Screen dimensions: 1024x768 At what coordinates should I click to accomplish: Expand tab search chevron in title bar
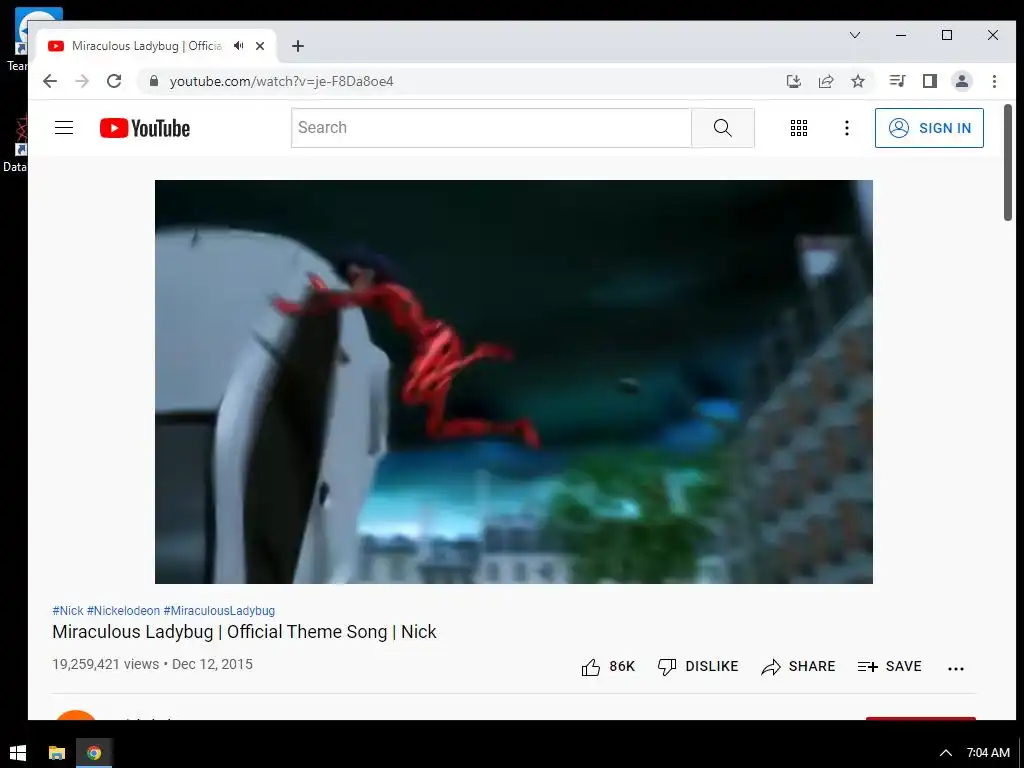point(855,35)
